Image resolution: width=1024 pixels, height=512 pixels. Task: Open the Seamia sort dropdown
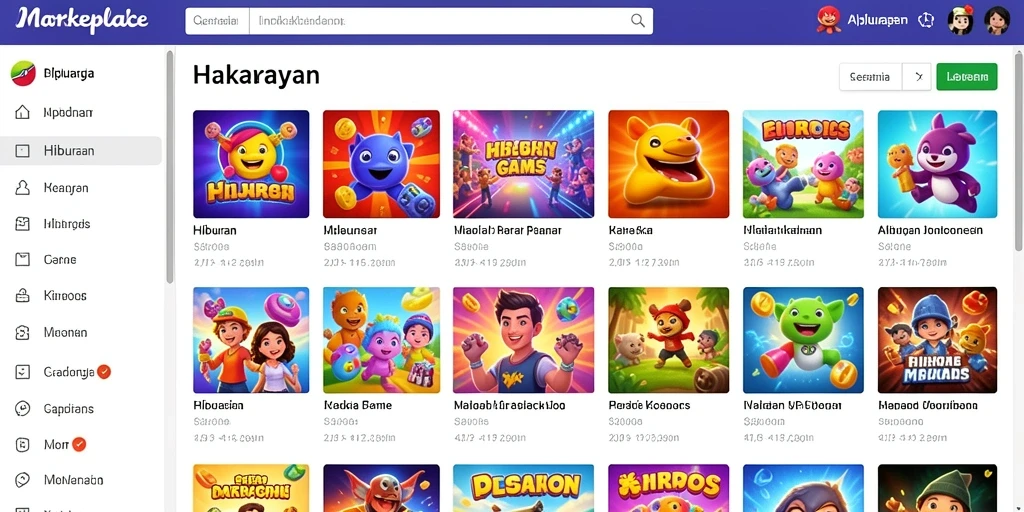[x=870, y=77]
